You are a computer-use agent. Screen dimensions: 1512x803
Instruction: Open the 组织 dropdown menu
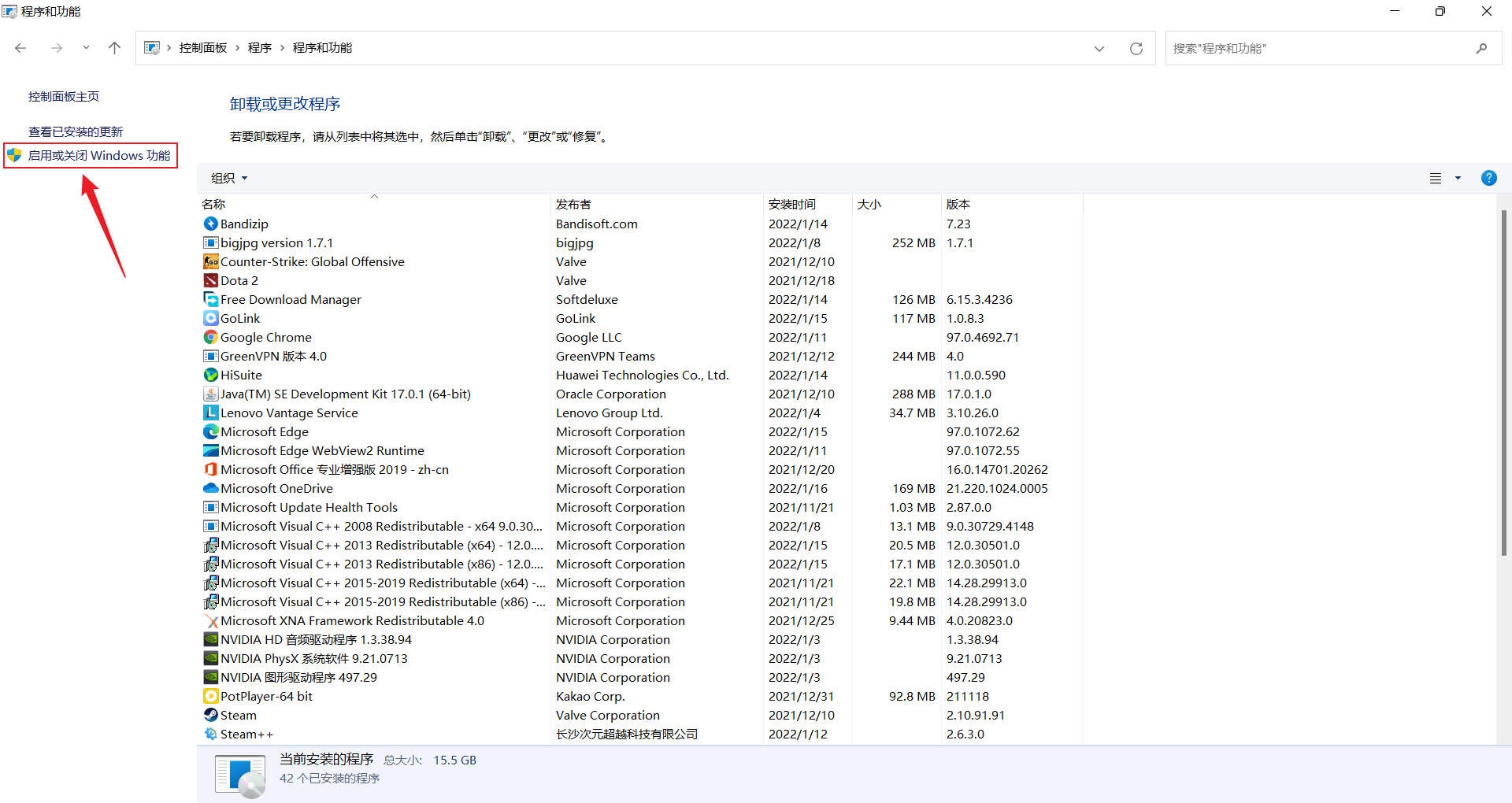pyautogui.click(x=229, y=178)
